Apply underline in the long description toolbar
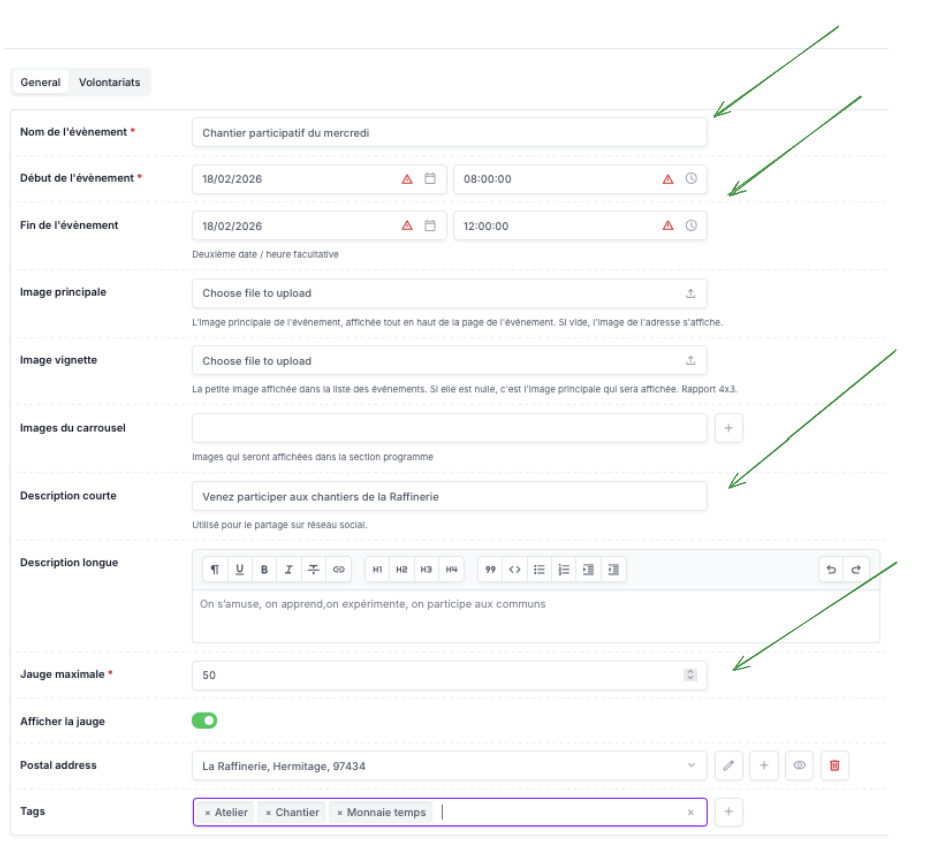This screenshot has height=850, width=930. click(x=240, y=569)
